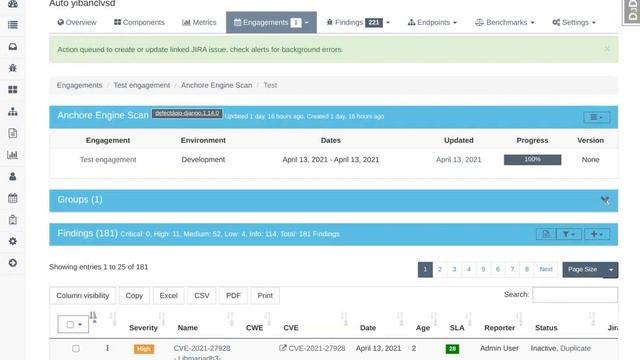
Task: Open the Engagements tab
Action: click(x=271, y=22)
